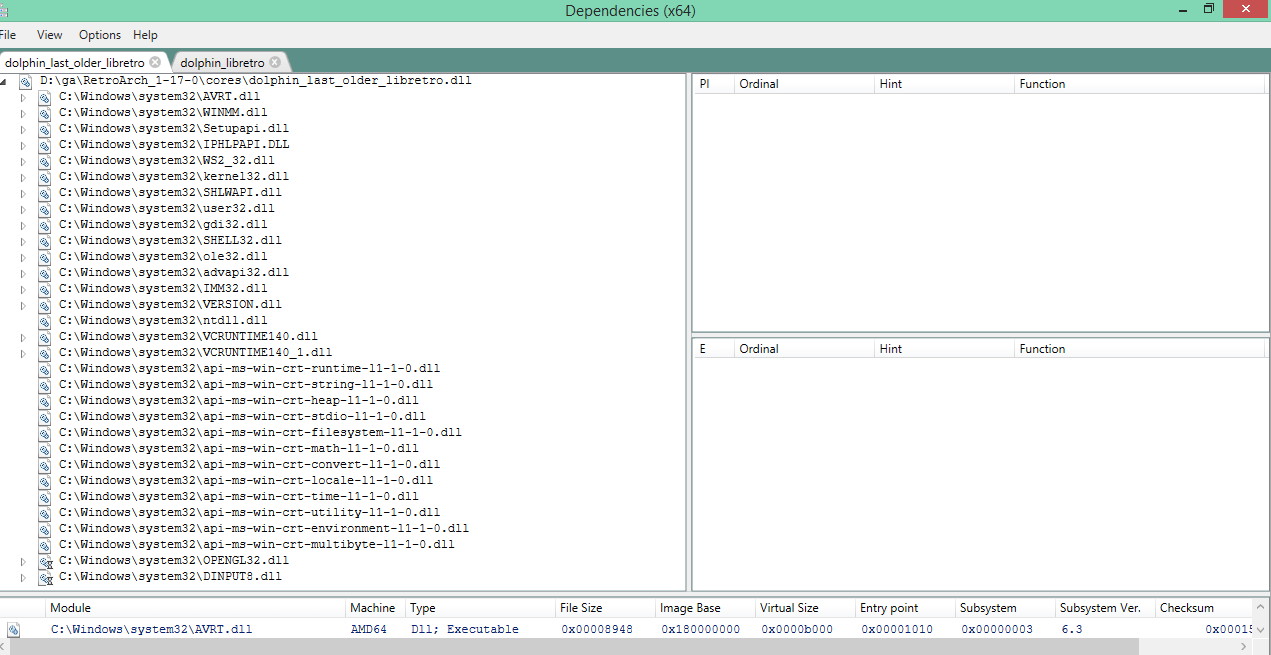Open the View menu
1271x655 pixels.
click(x=49, y=35)
